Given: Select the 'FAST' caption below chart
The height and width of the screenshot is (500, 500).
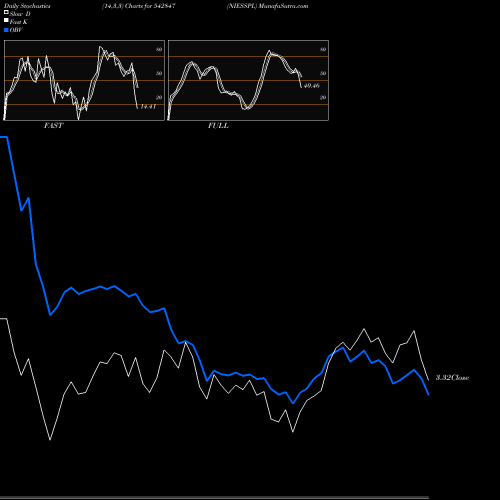Looking at the screenshot, I should 53,126.
